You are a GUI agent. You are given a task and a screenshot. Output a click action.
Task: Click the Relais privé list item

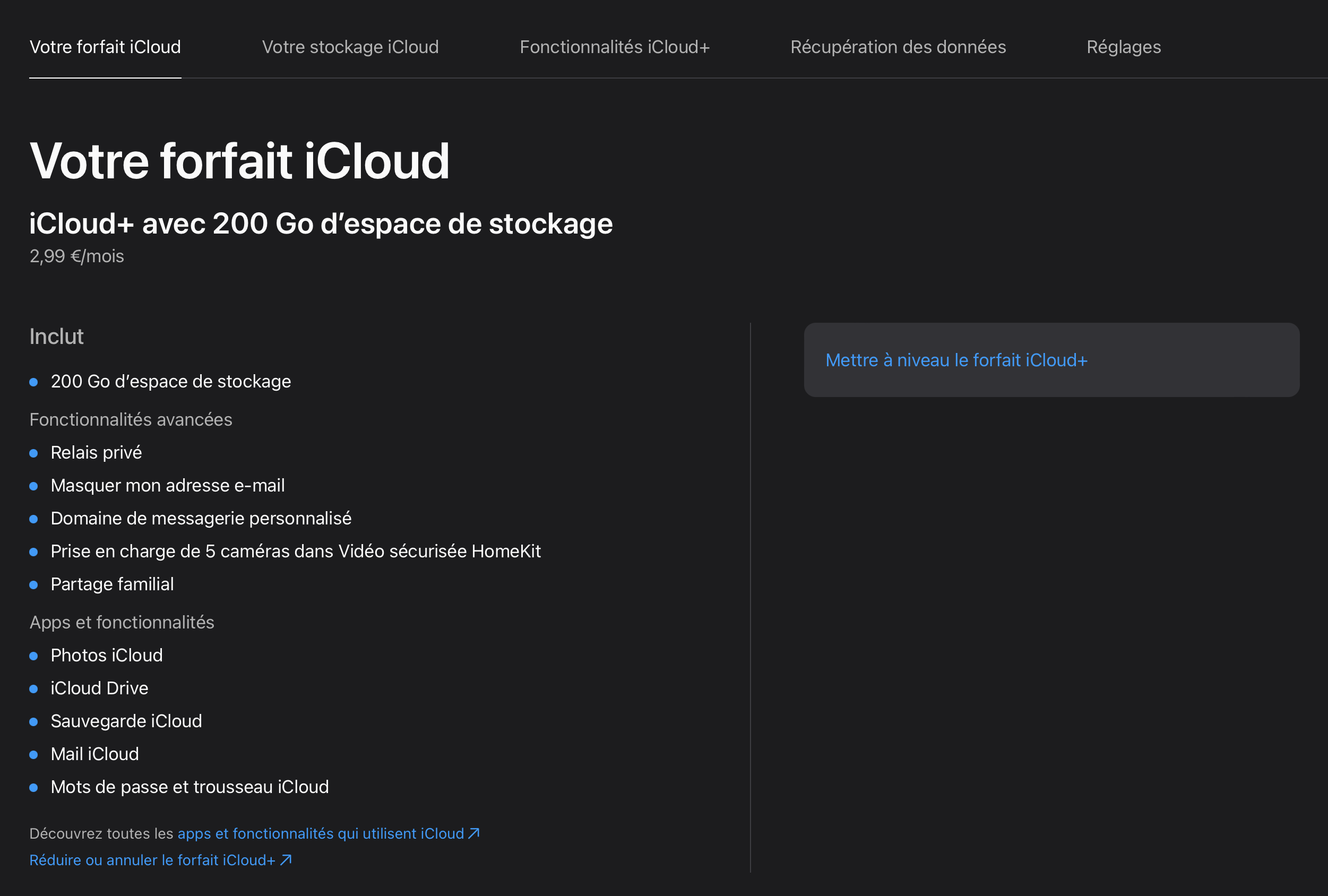coord(96,453)
